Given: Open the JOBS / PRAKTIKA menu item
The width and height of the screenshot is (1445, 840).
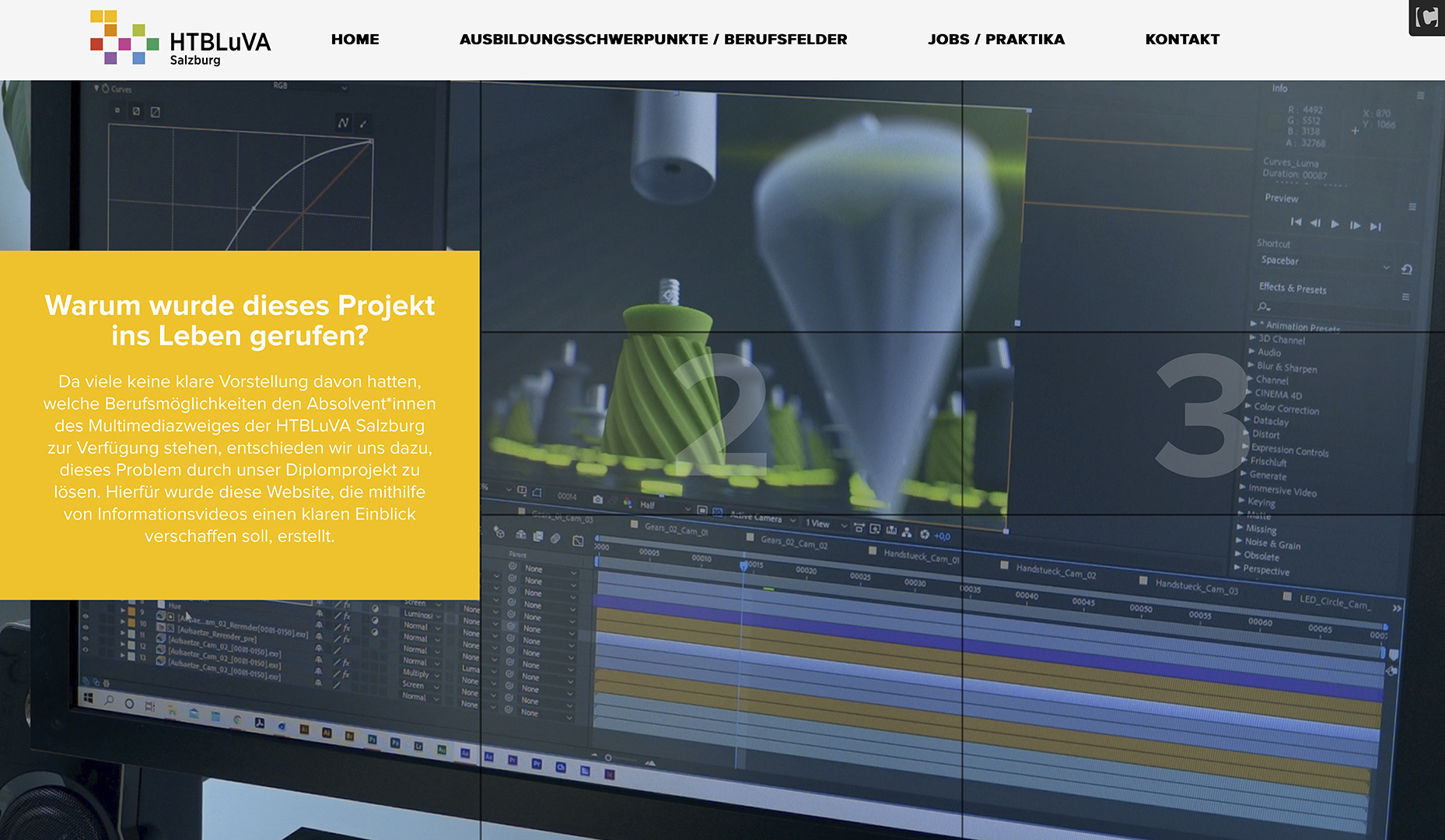Looking at the screenshot, I should pos(995,40).
